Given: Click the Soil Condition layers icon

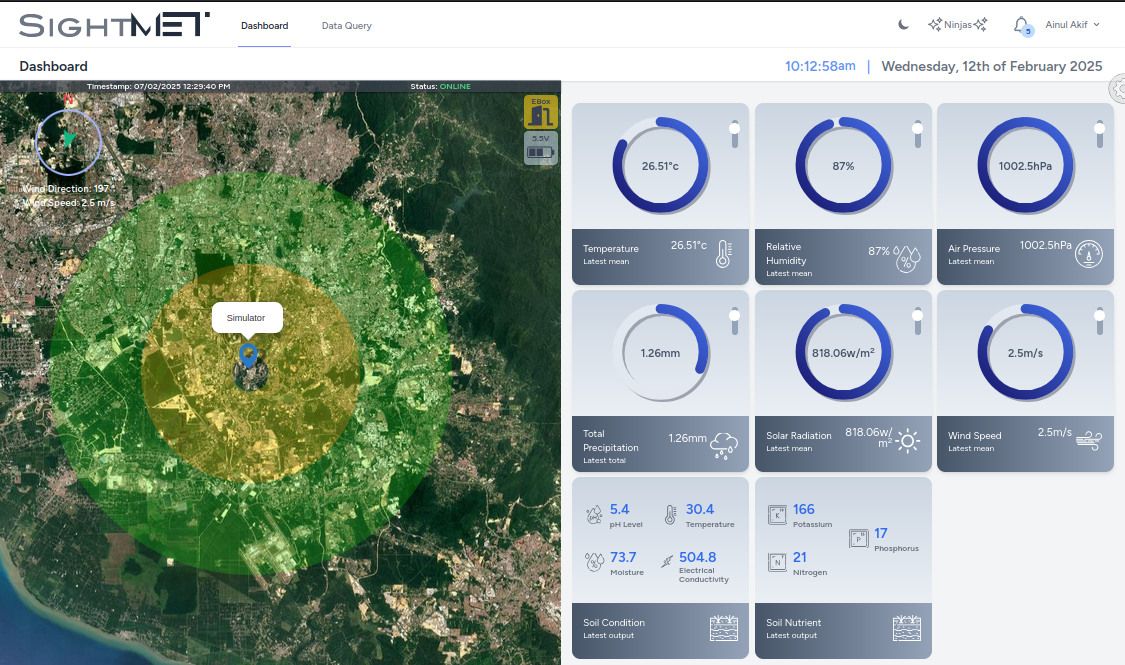Looking at the screenshot, I should pyautogui.click(x=724, y=628).
